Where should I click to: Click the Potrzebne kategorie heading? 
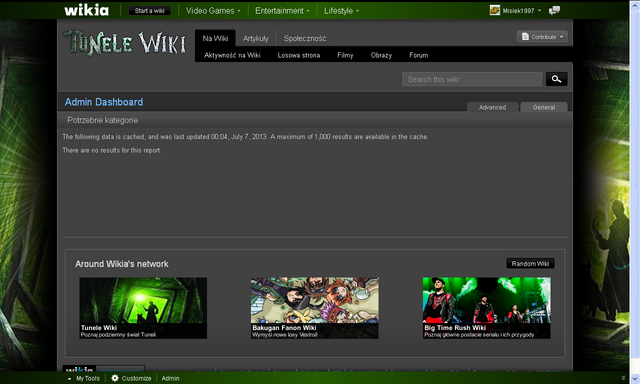pos(102,120)
